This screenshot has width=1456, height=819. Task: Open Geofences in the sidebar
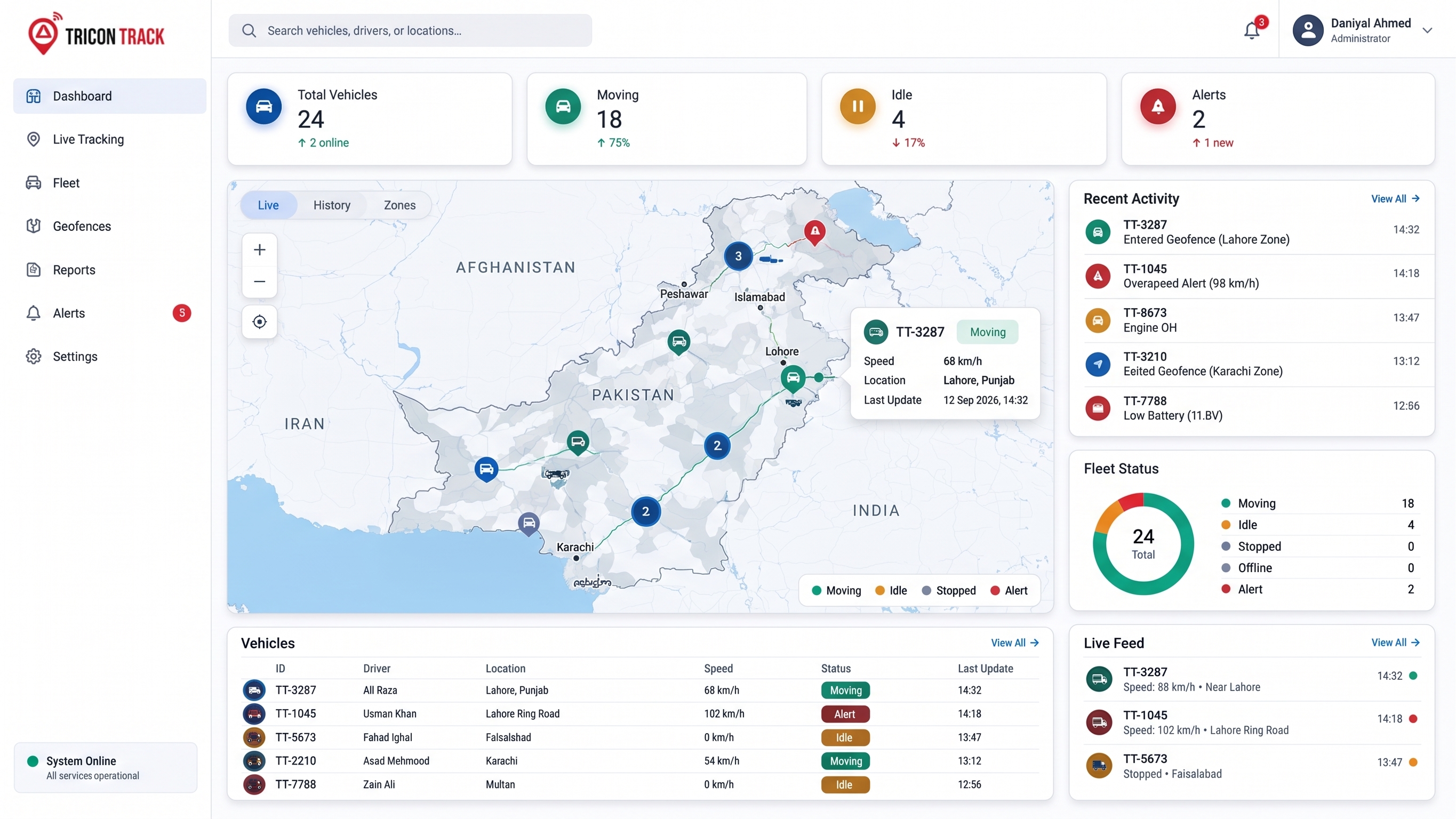(x=110, y=226)
